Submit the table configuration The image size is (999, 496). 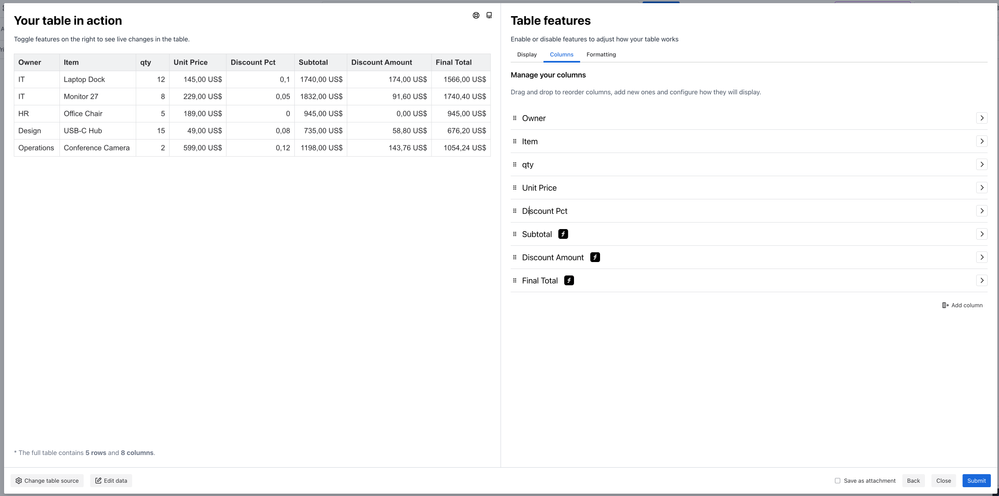click(976, 481)
